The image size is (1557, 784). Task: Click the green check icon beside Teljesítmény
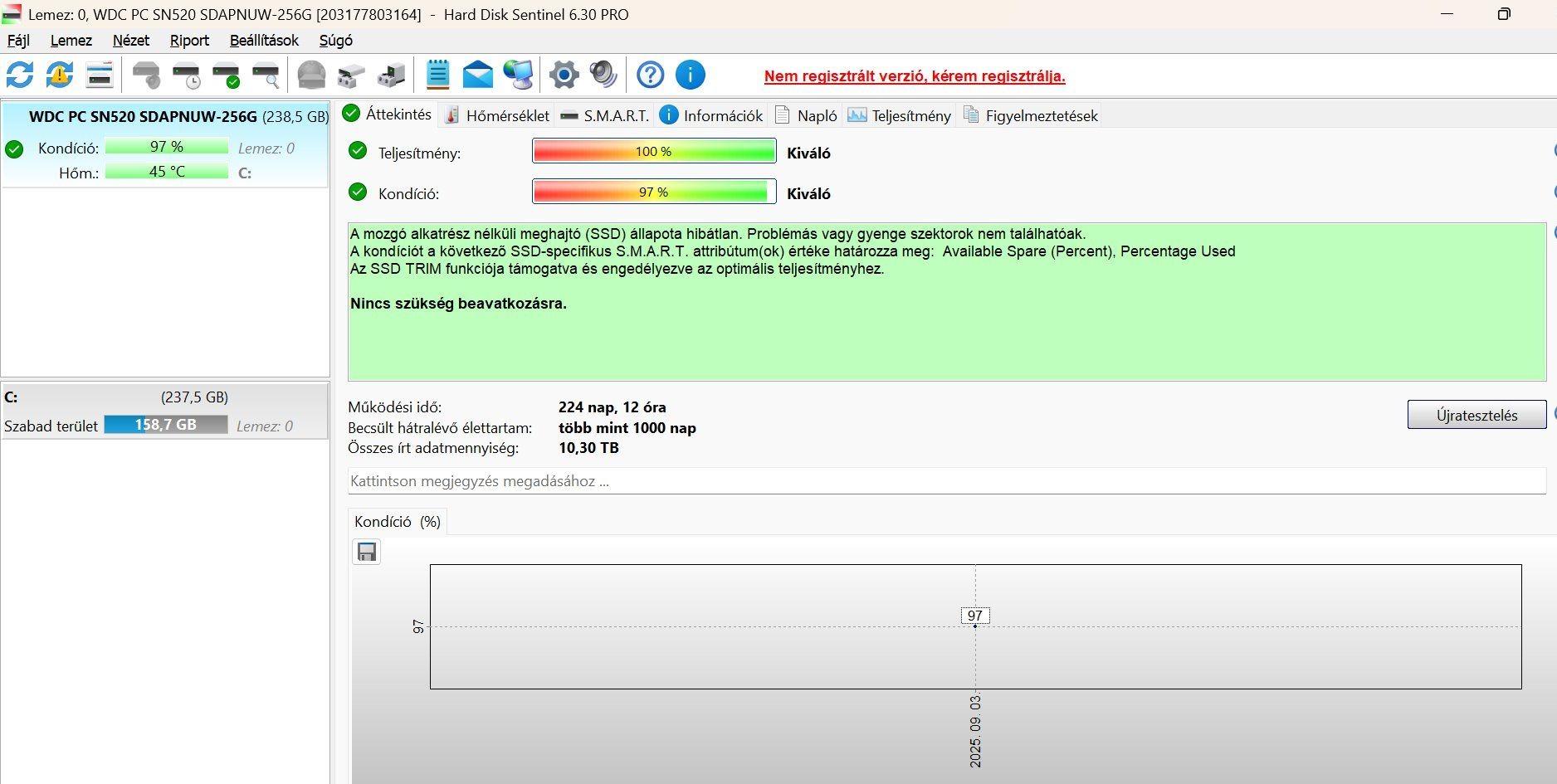tap(358, 151)
